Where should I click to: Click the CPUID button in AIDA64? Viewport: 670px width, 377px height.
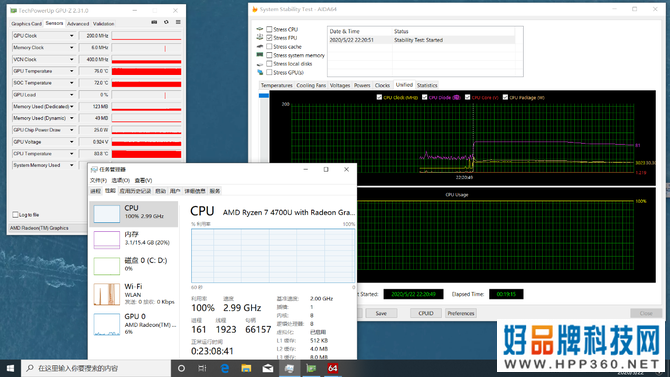click(426, 313)
